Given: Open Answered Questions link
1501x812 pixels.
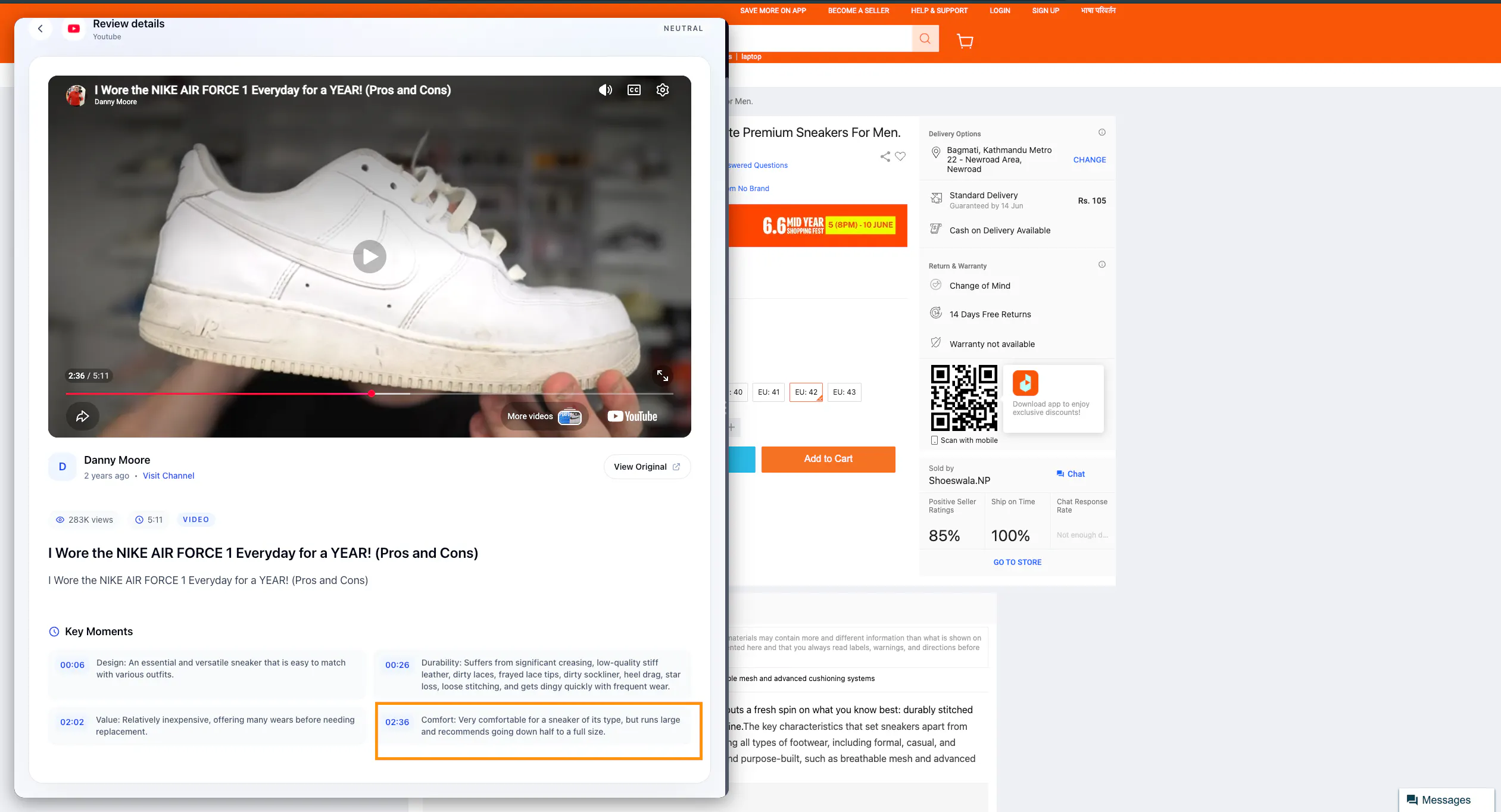Looking at the screenshot, I should click(758, 165).
